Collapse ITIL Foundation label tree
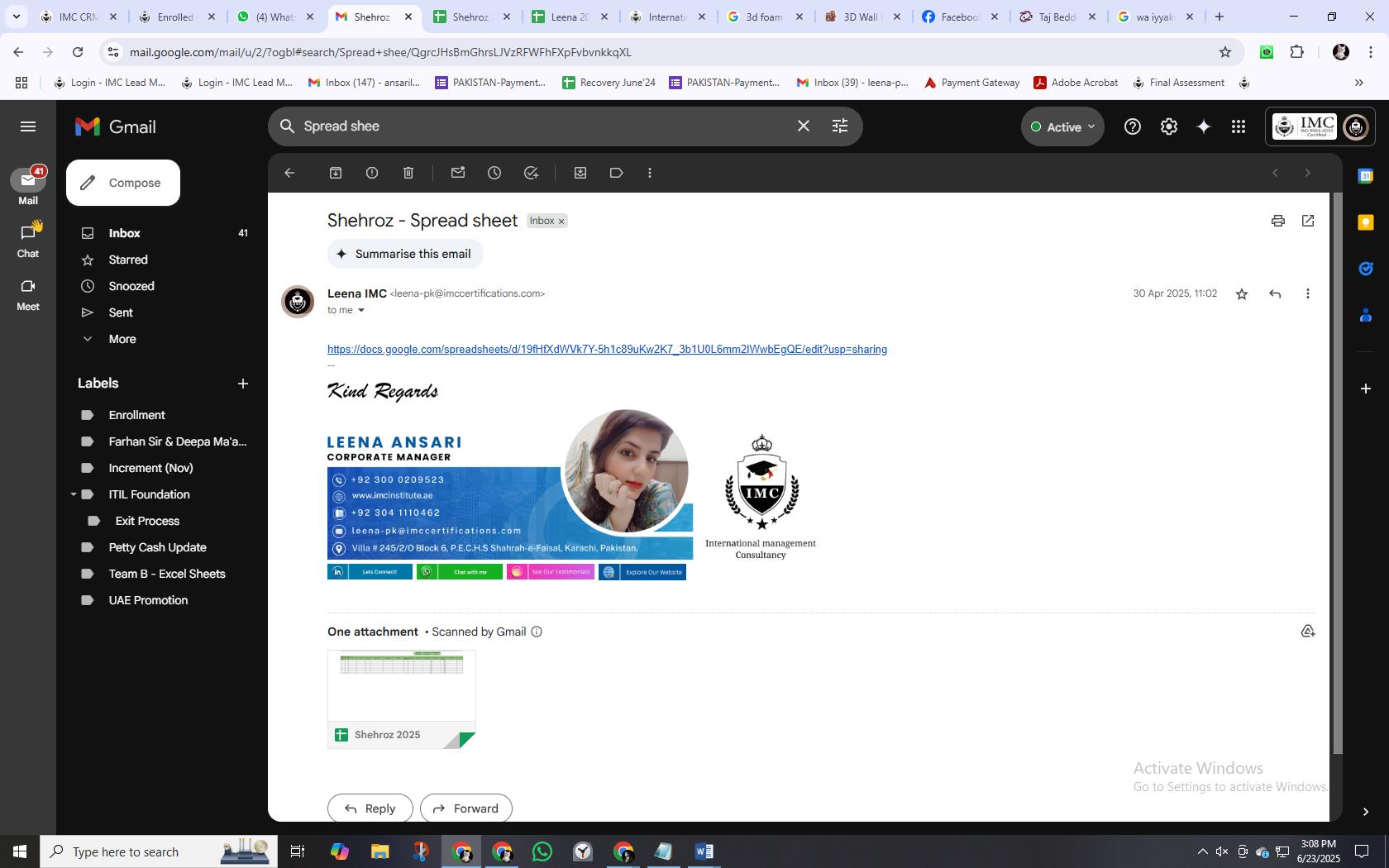Viewport: 1389px width, 868px height. 74,494
